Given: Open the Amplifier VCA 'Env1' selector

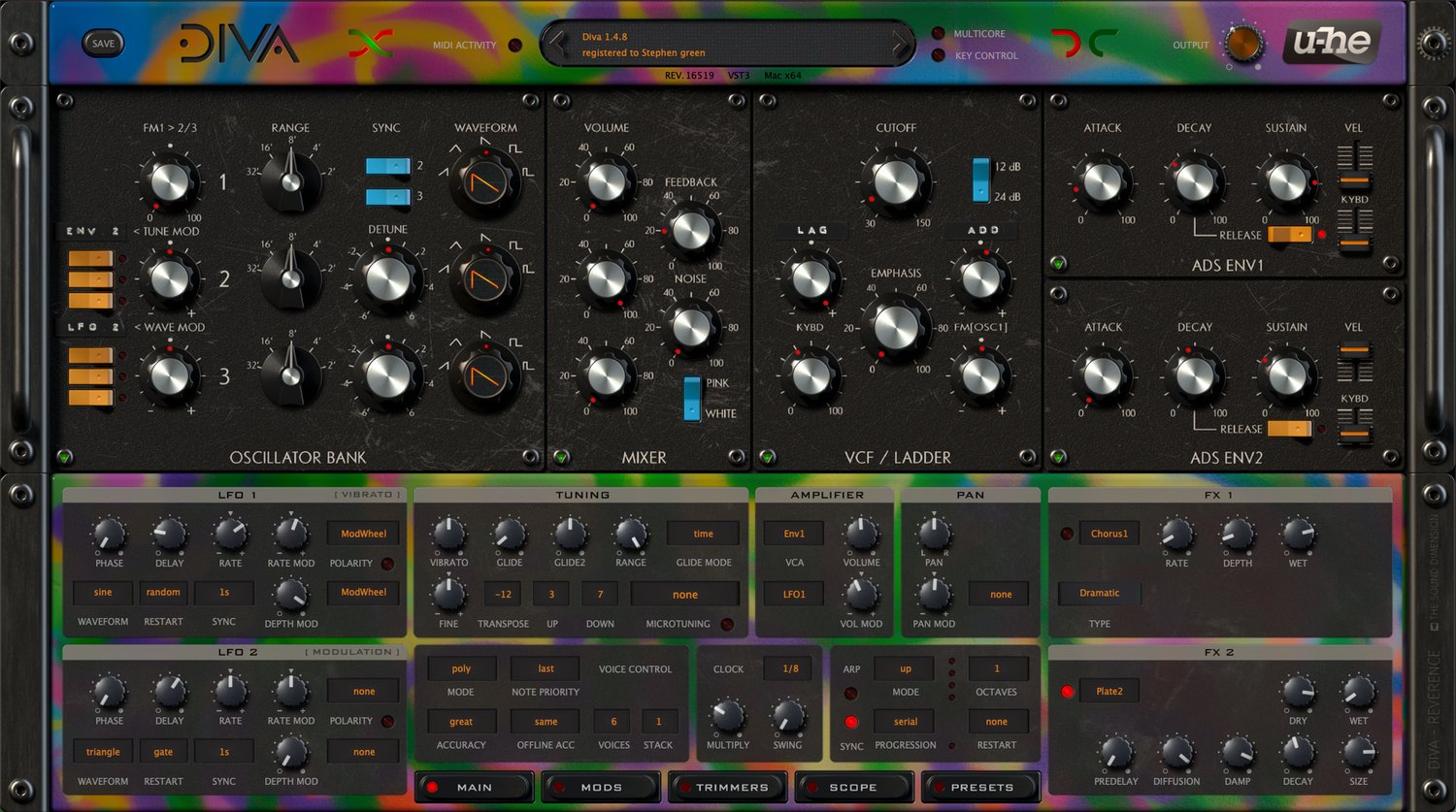Looking at the screenshot, I should point(794,534).
